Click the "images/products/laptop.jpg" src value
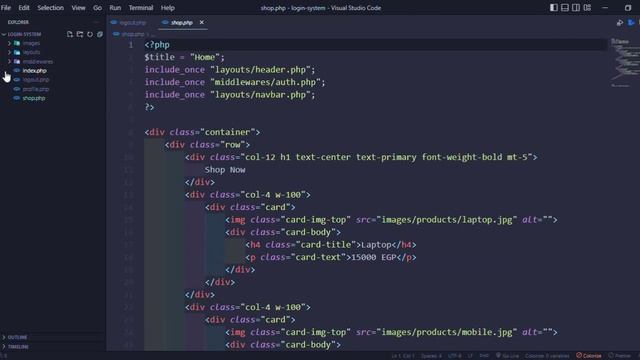 pos(447,220)
